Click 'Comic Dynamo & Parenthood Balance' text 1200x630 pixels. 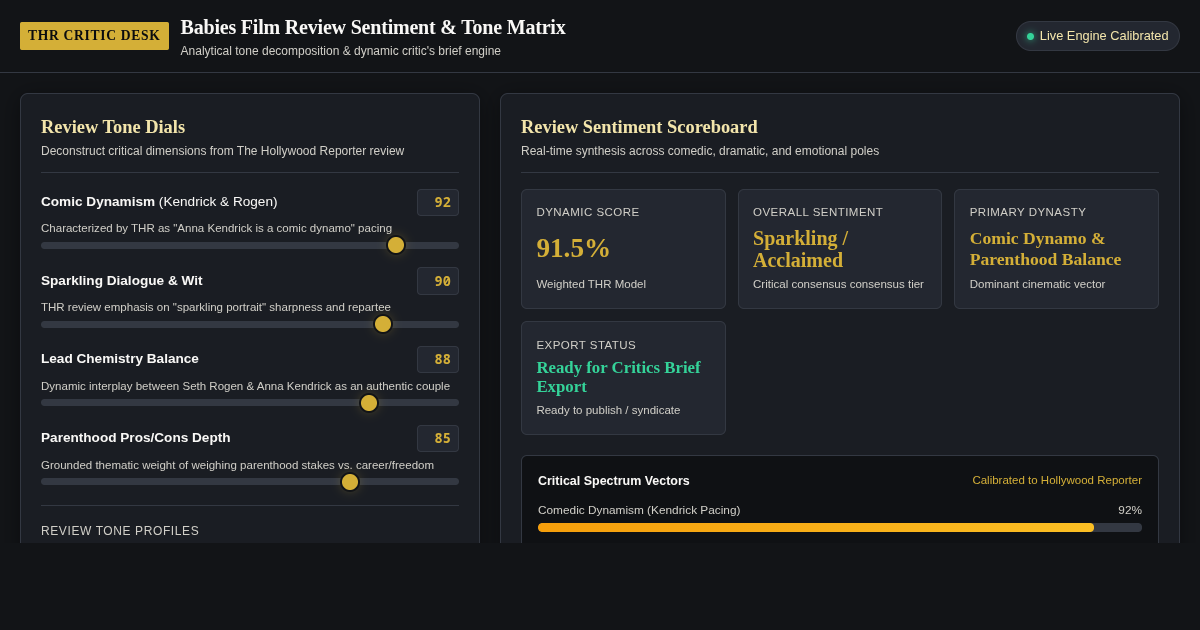[1045, 249]
